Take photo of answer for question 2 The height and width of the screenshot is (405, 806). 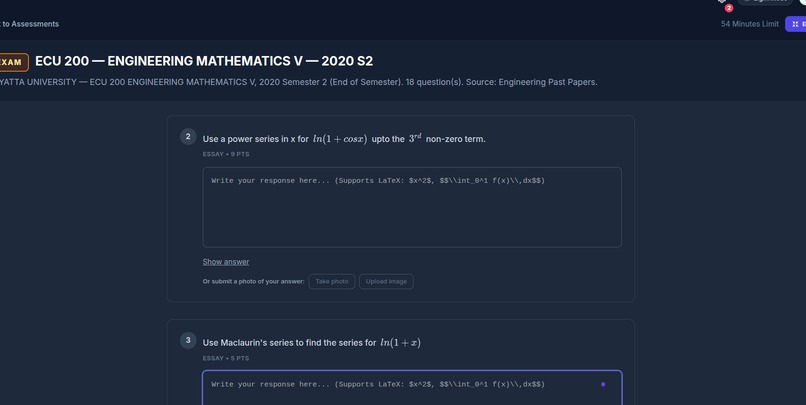tap(332, 282)
